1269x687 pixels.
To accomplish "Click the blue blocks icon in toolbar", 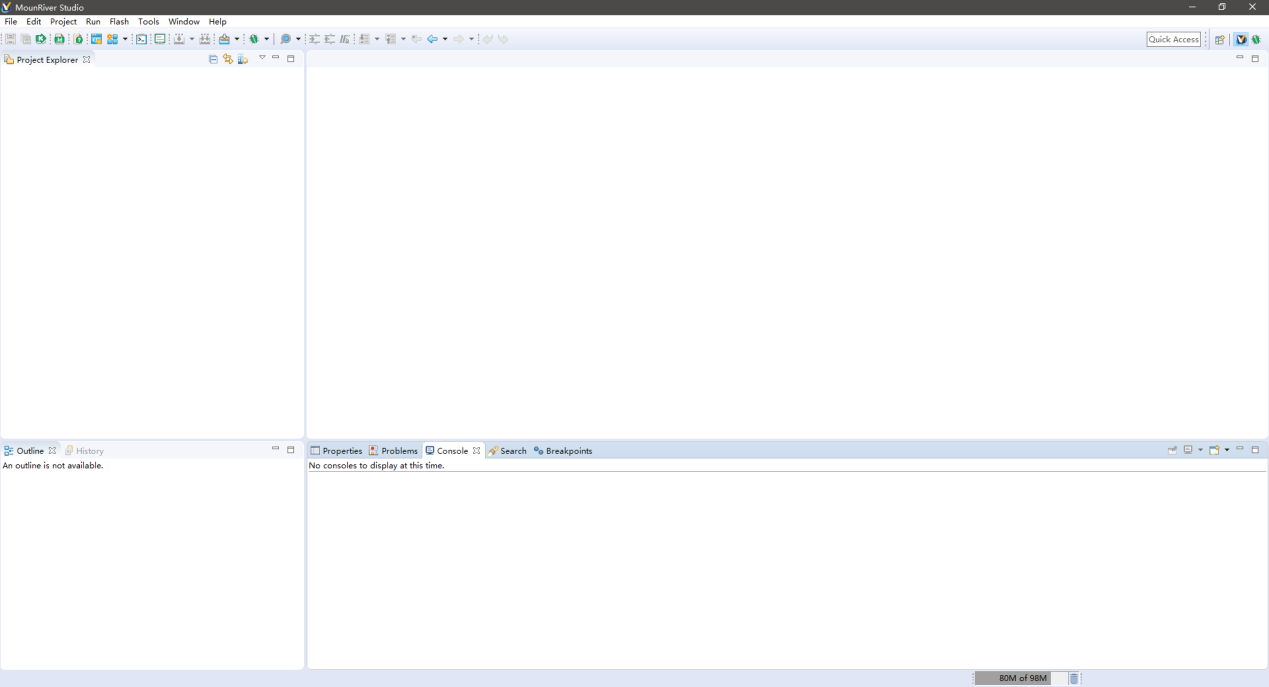I will [112, 39].
